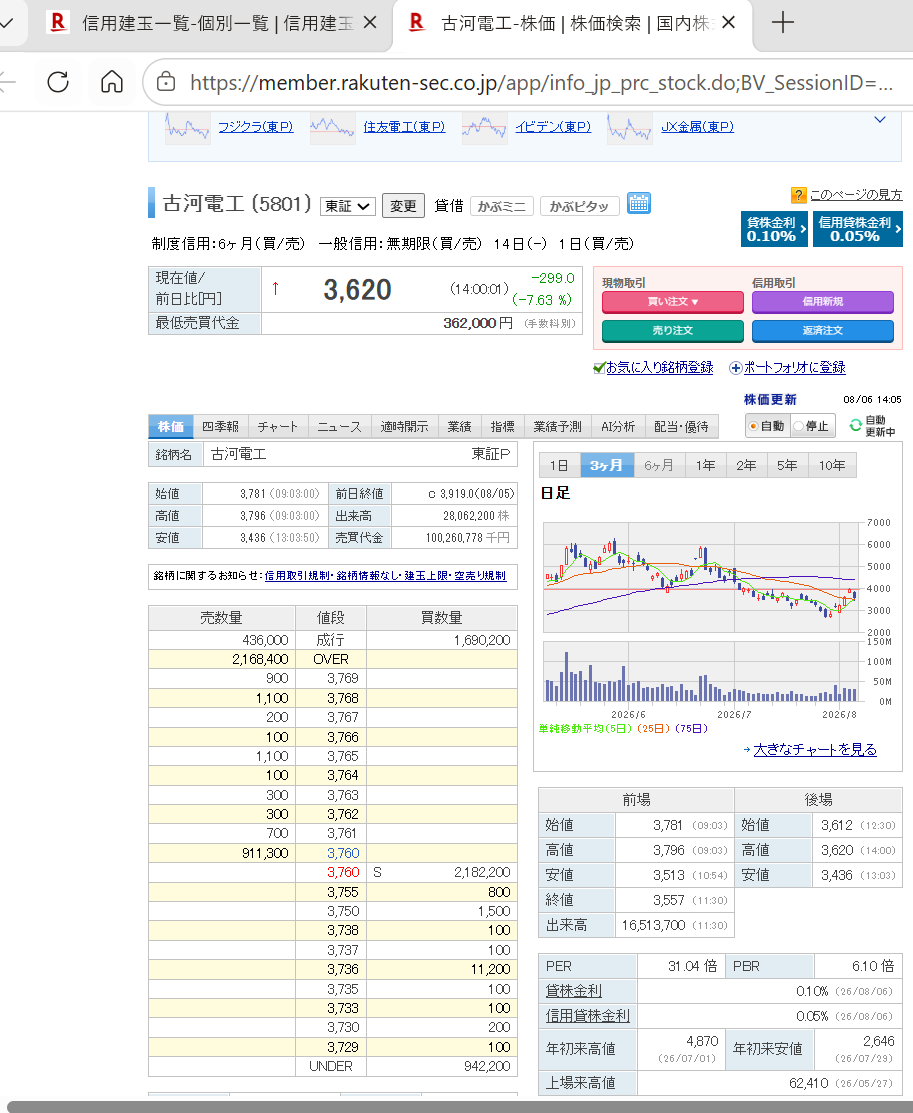
Task: Open the 東証 market dropdown
Action: click(347, 206)
